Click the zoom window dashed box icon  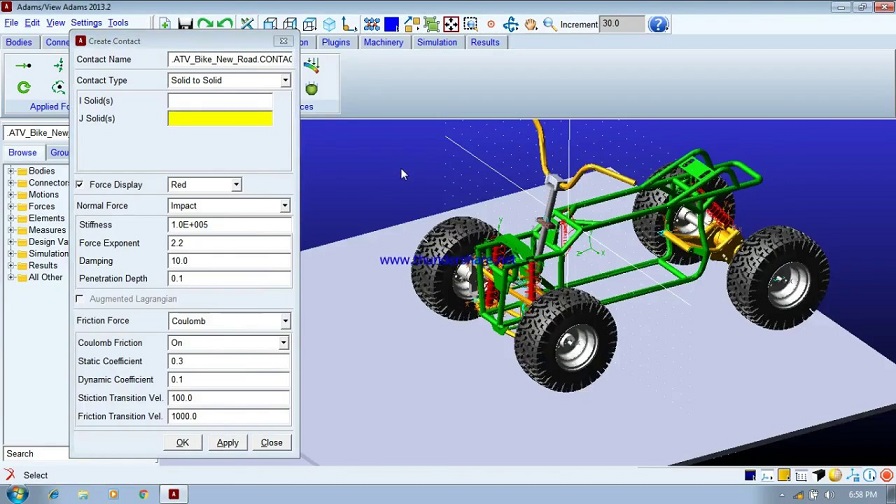click(x=470, y=24)
